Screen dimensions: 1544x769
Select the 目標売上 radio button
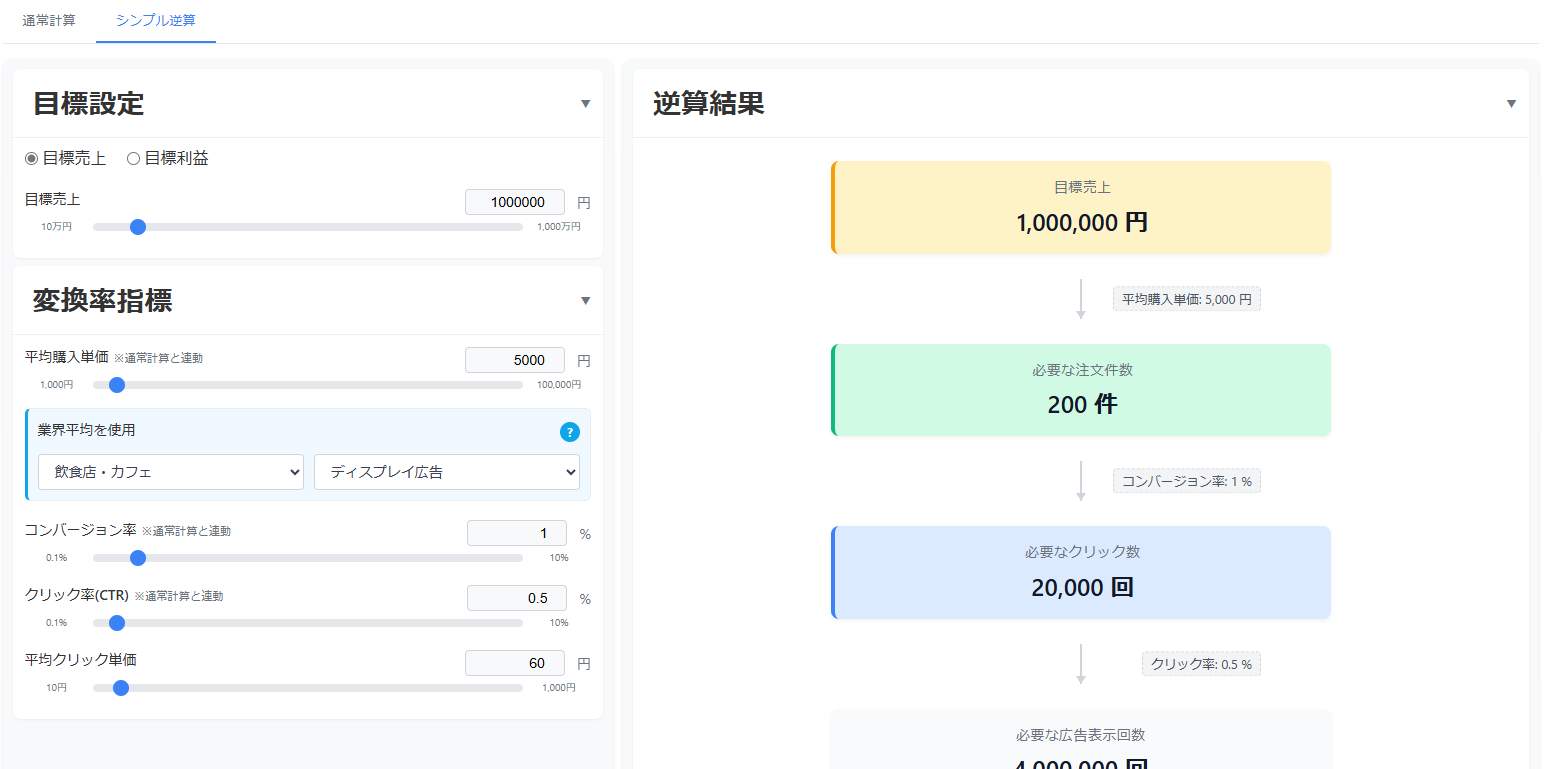[x=32, y=159]
